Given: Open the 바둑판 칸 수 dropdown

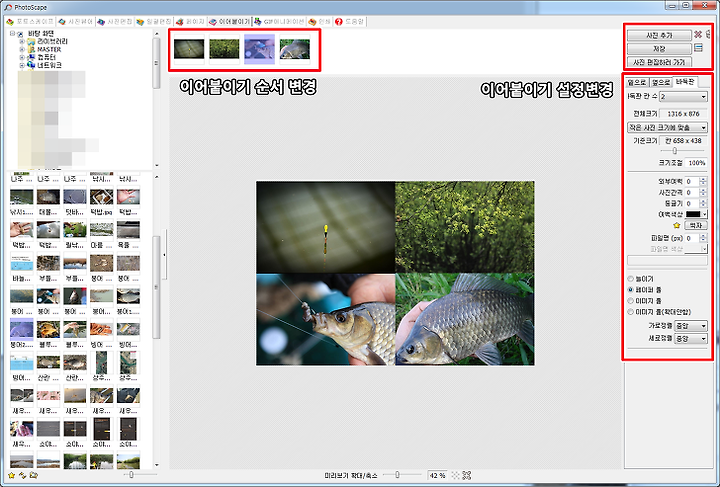Looking at the screenshot, I should (x=683, y=97).
